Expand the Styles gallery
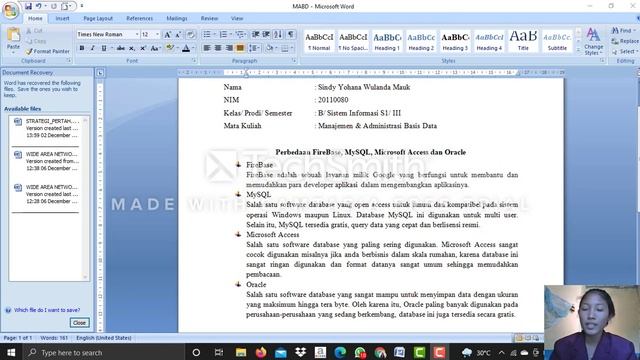 (x=578, y=50)
